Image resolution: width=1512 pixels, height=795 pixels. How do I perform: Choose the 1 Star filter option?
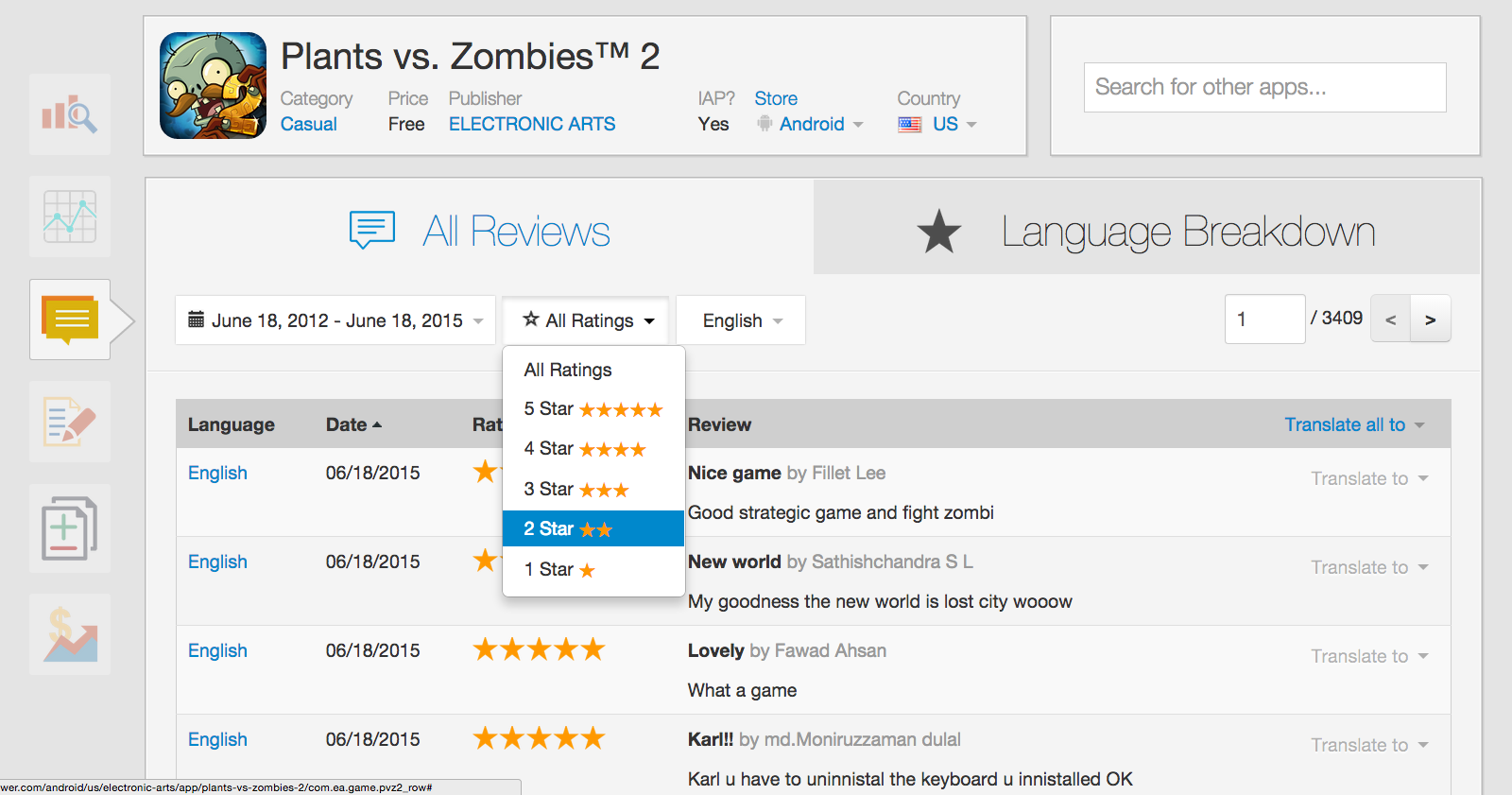[x=593, y=569]
